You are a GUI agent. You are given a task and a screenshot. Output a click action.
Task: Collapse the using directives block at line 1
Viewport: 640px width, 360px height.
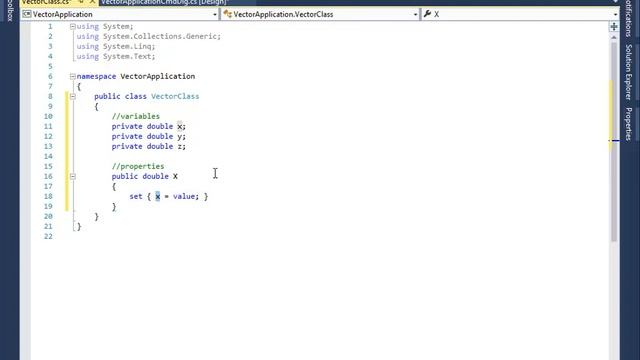[72, 27]
